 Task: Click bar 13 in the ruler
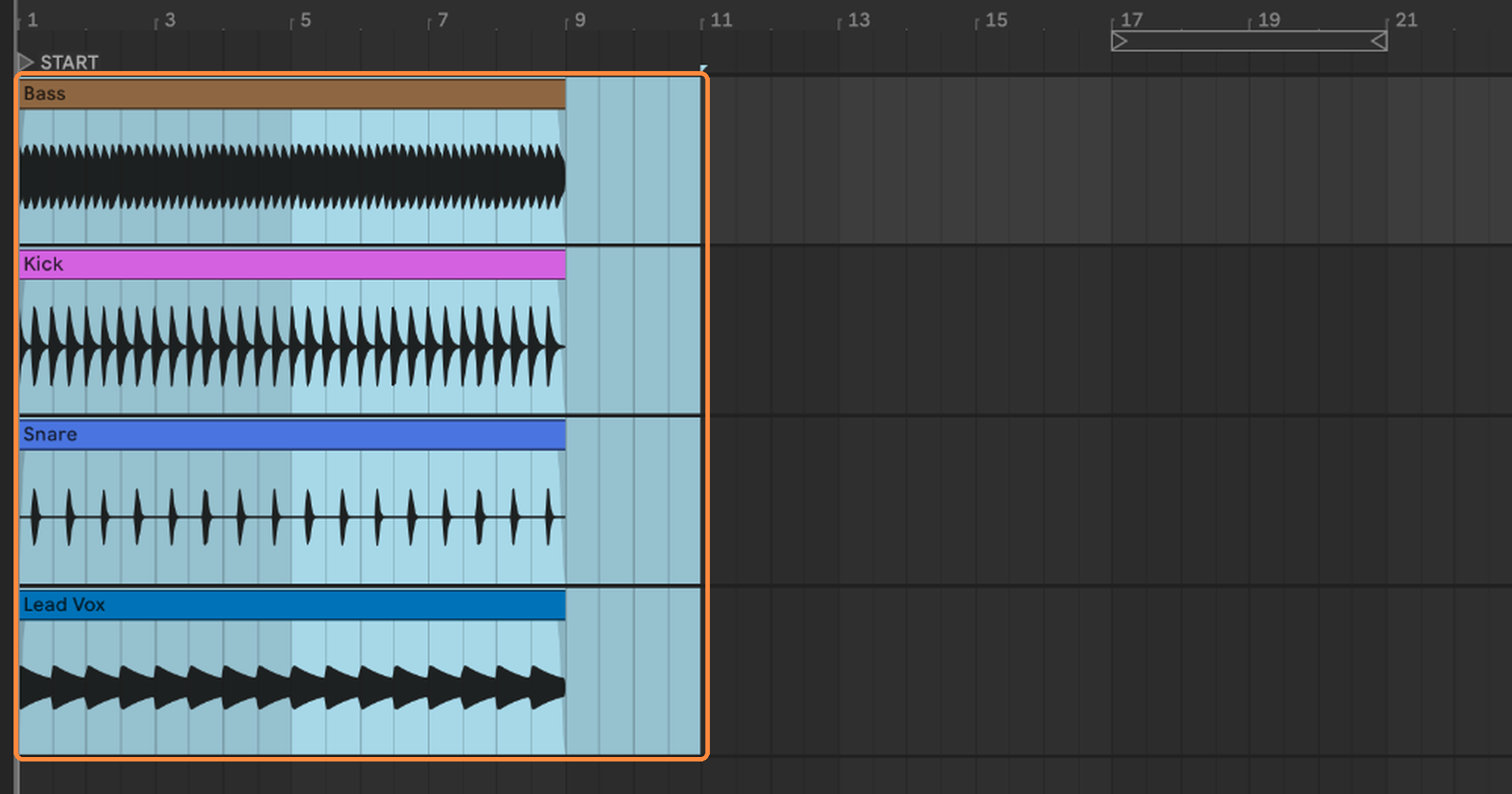pyautogui.click(x=859, y=20)
